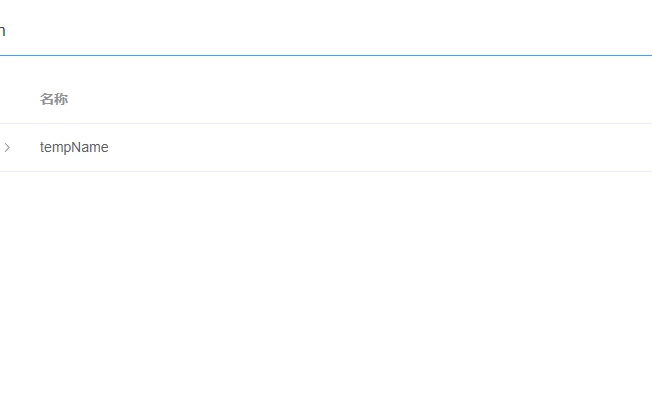The image size is (652, 410).
Task: Sort by the 名称 column
Action: pos(54,100)
